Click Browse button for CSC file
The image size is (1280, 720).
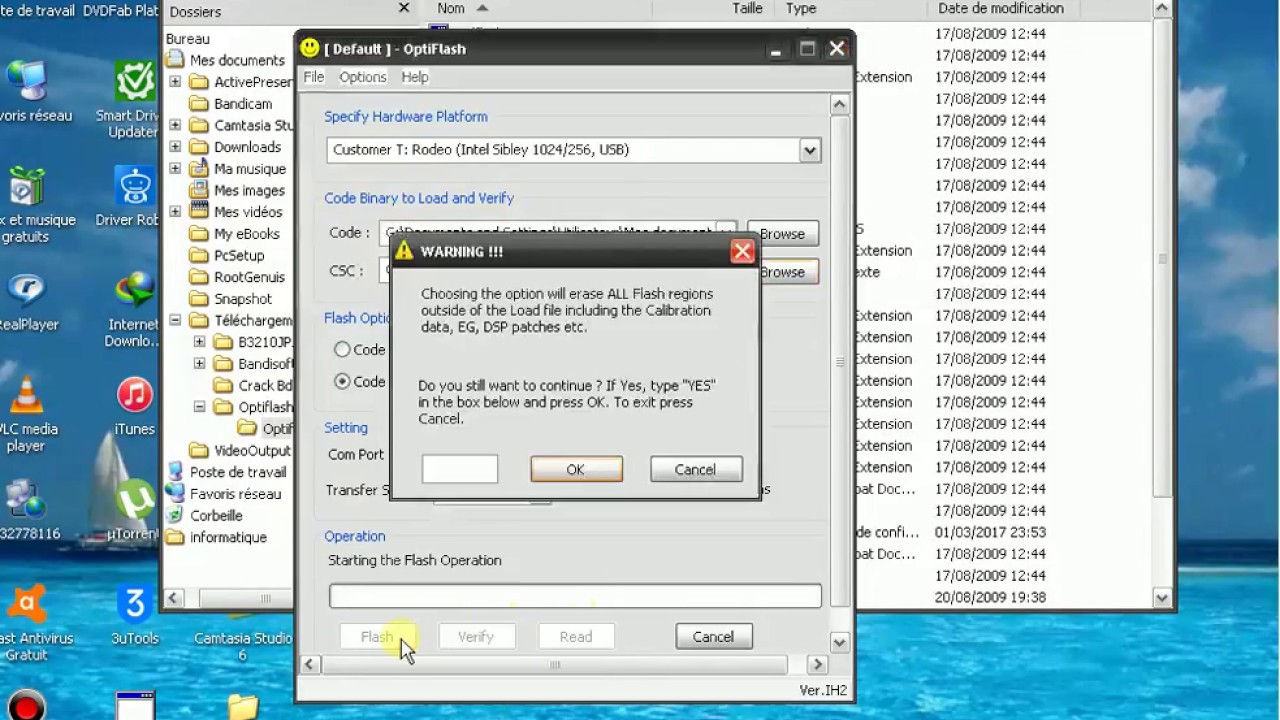782,271
